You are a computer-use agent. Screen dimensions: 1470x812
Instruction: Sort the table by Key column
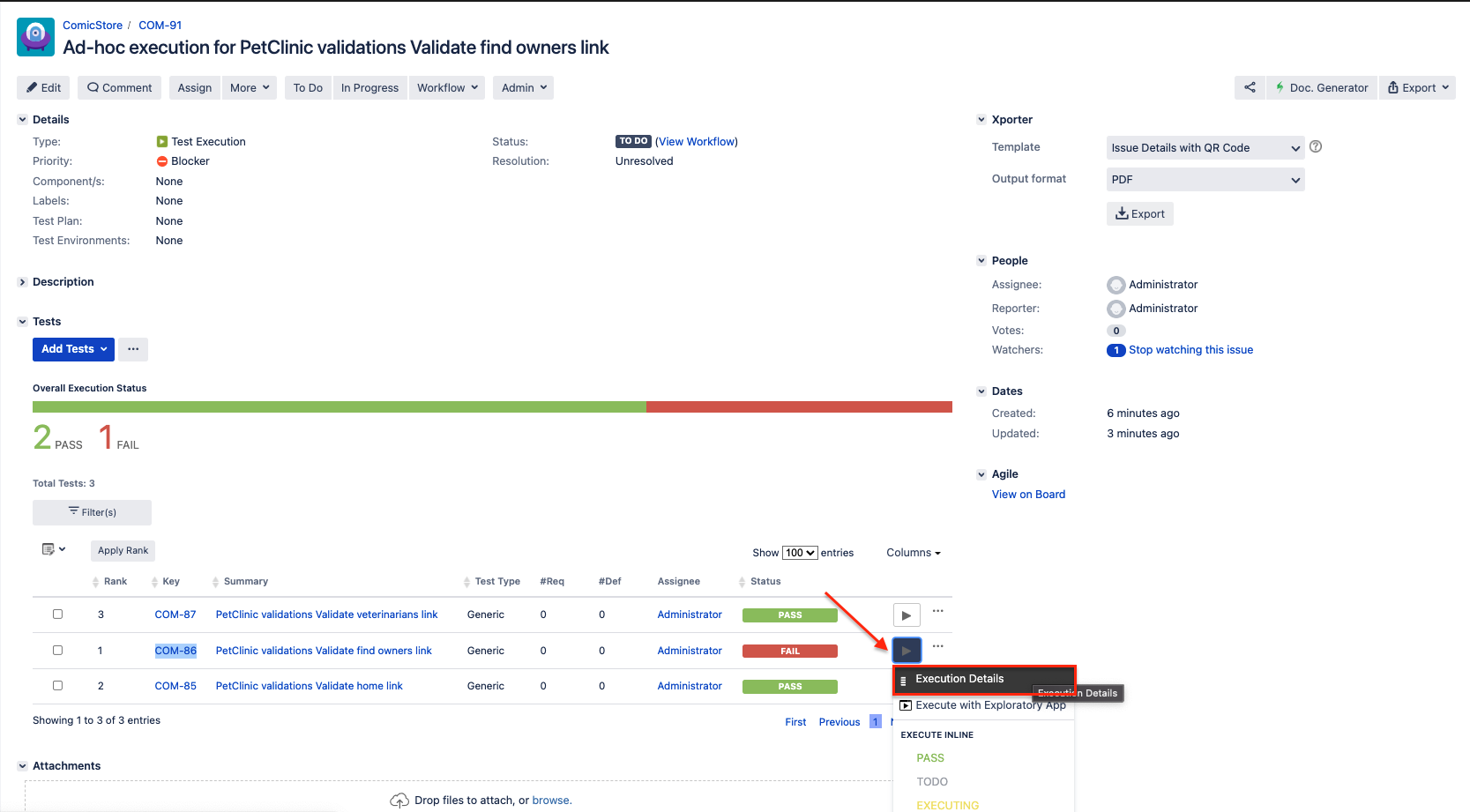pos(165,582)
